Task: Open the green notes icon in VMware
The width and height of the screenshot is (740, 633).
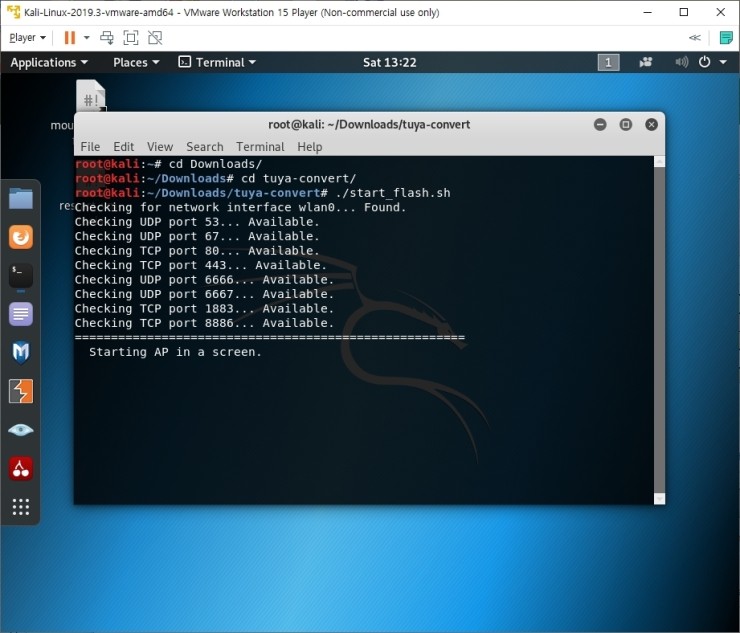Action: click(x=726, y=37)
